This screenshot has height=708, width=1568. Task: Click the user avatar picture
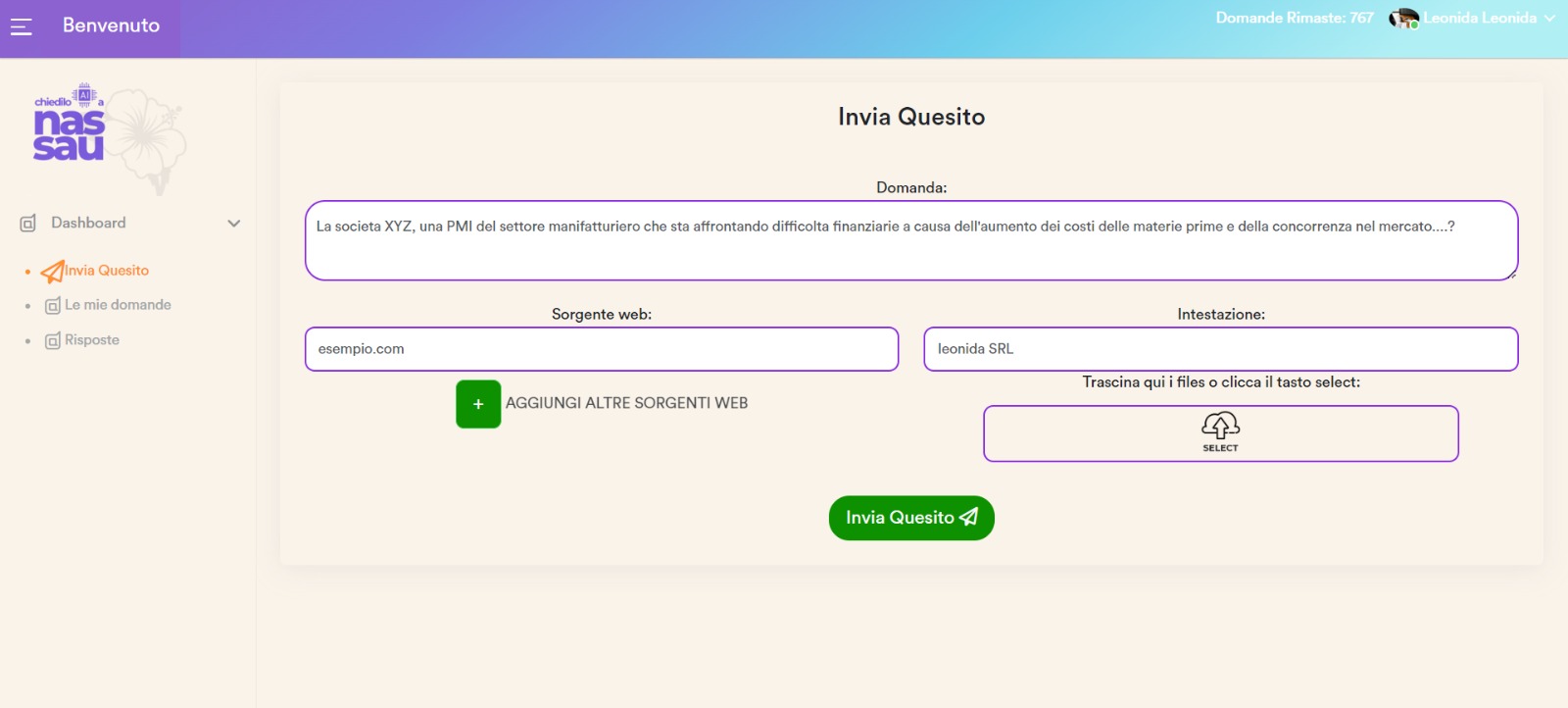click(1403, 19)
